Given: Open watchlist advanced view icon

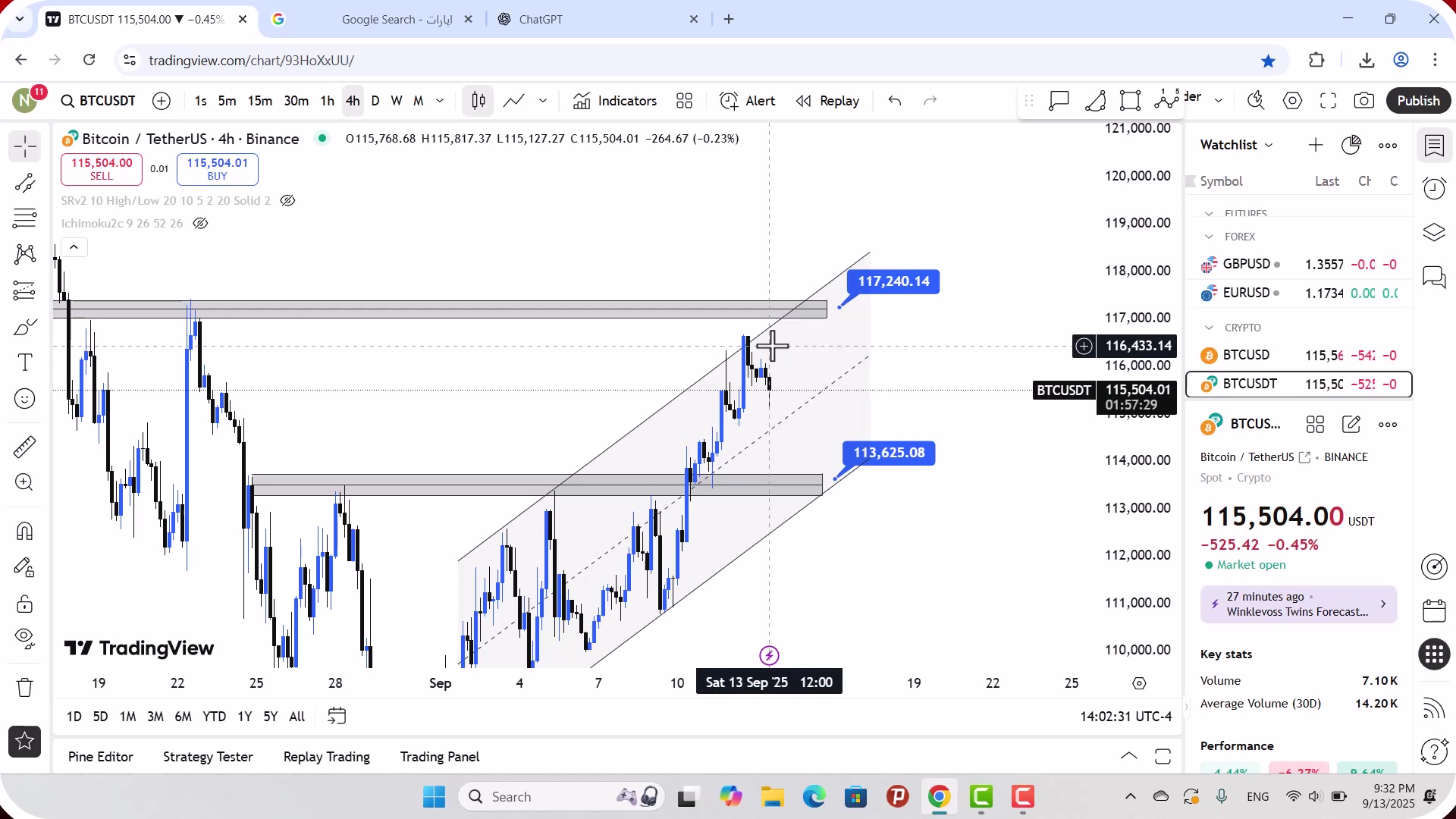Looking at the screenshot, I should tap(1351, 145).
